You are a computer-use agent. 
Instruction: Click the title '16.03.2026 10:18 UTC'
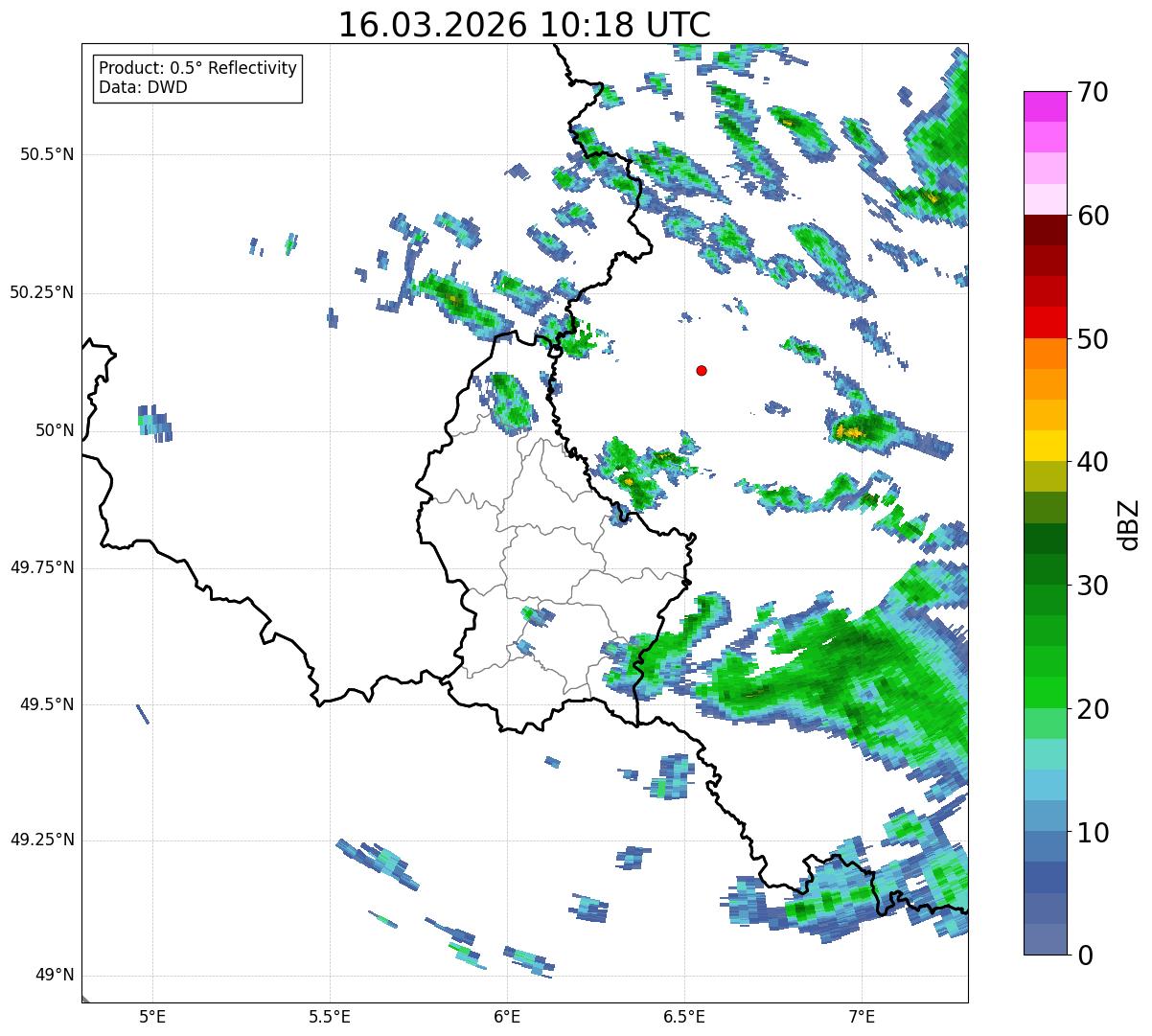pos(524,25)
